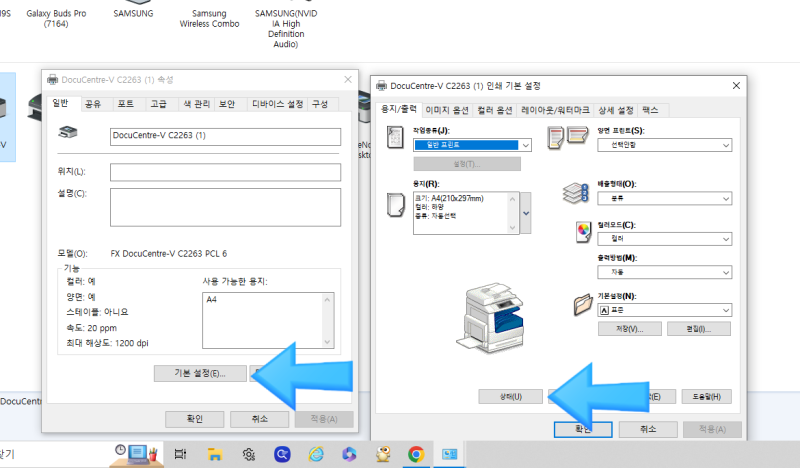Image resolution: width=800 pixels, height=468 pixels.
Task: Select the 용지/출력 tab
Action: click(x=399, y=109)
